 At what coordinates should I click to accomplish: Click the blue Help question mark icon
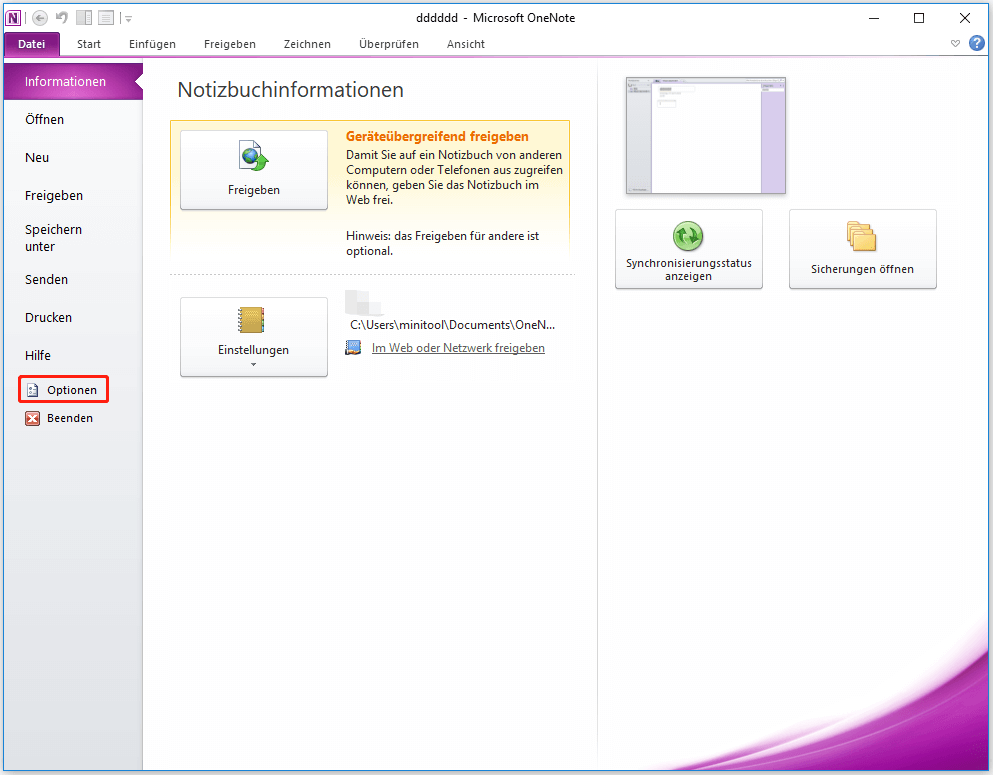coord(977,43)
